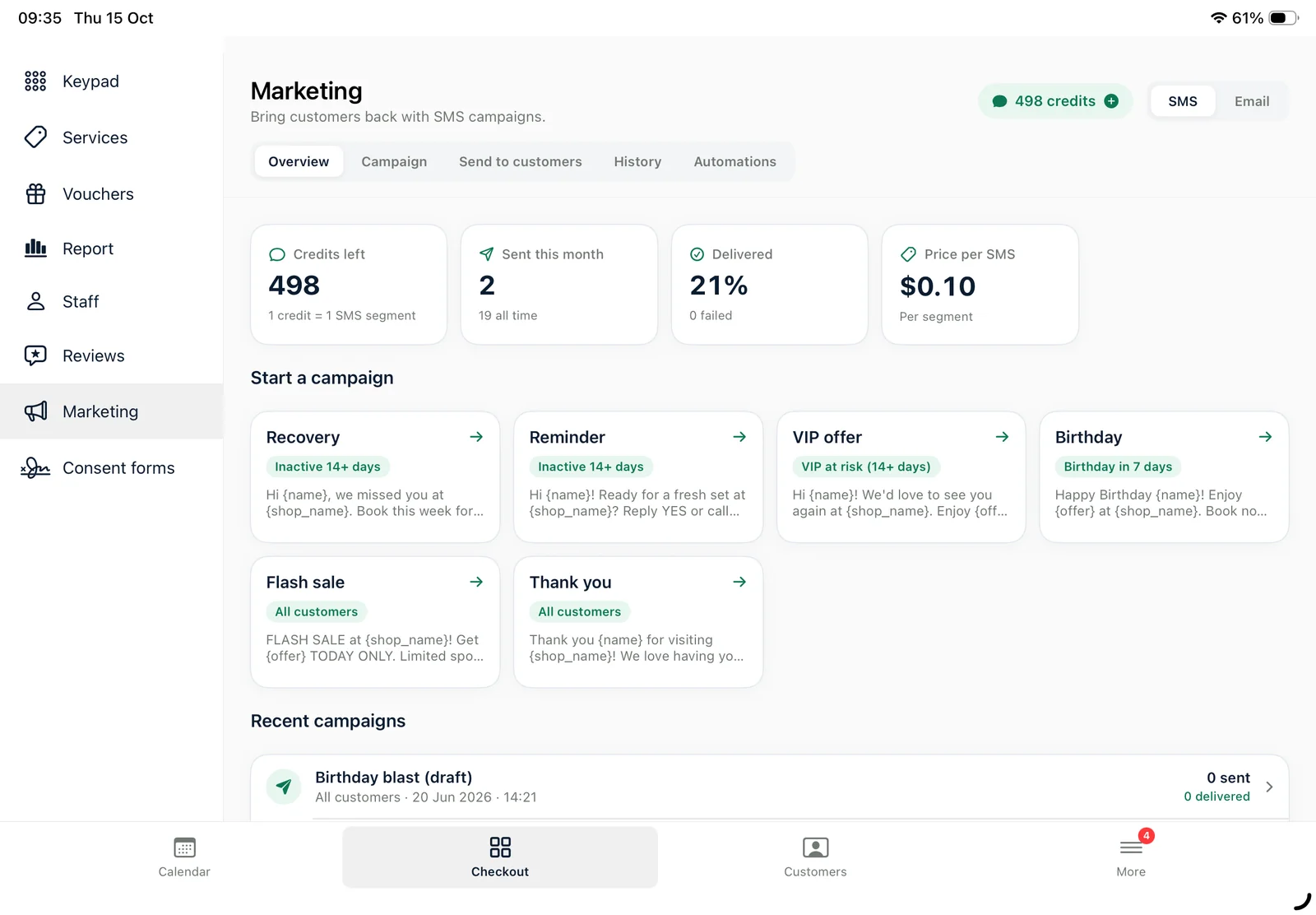The width and height of the screenshot is (1316, 915).
Task: Open the Thank you campaign template
Action: pos(638,622)
